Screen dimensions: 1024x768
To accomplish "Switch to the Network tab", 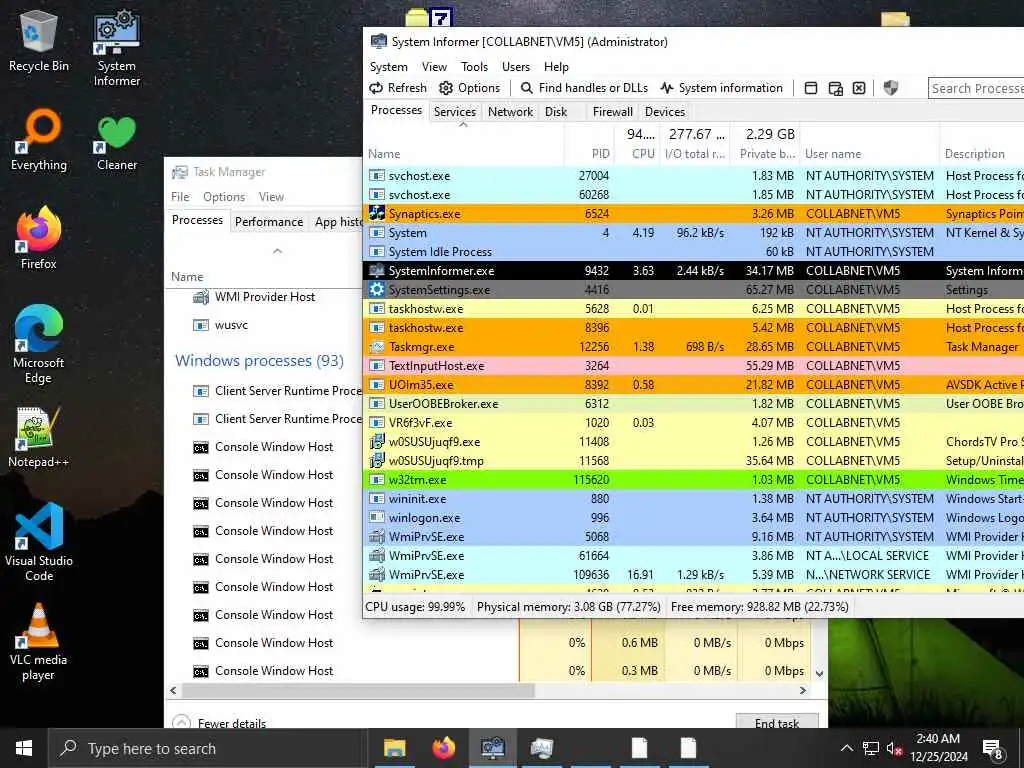I will [511, 112].
